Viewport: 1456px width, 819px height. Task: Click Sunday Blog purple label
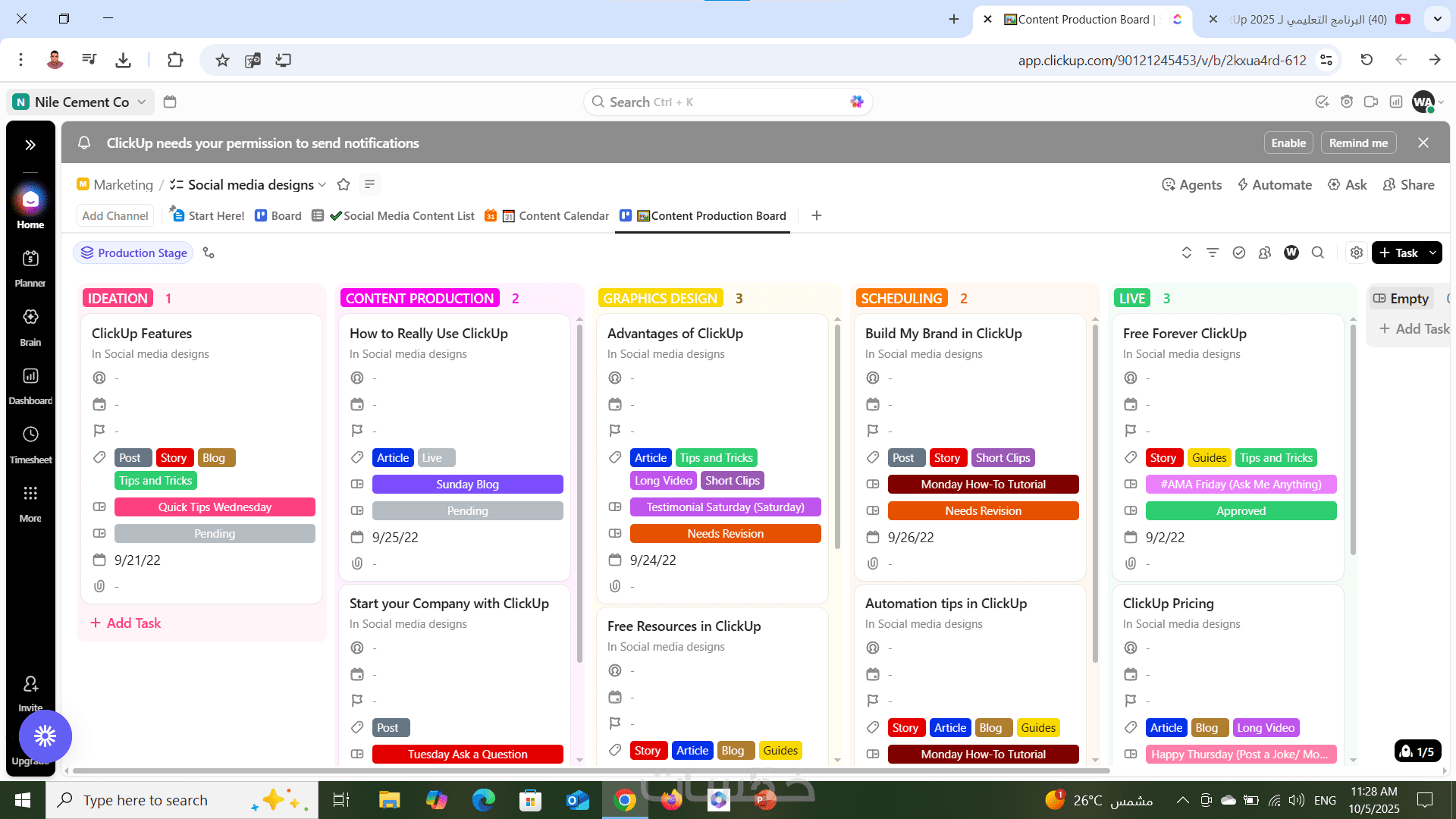click(467, 484)
